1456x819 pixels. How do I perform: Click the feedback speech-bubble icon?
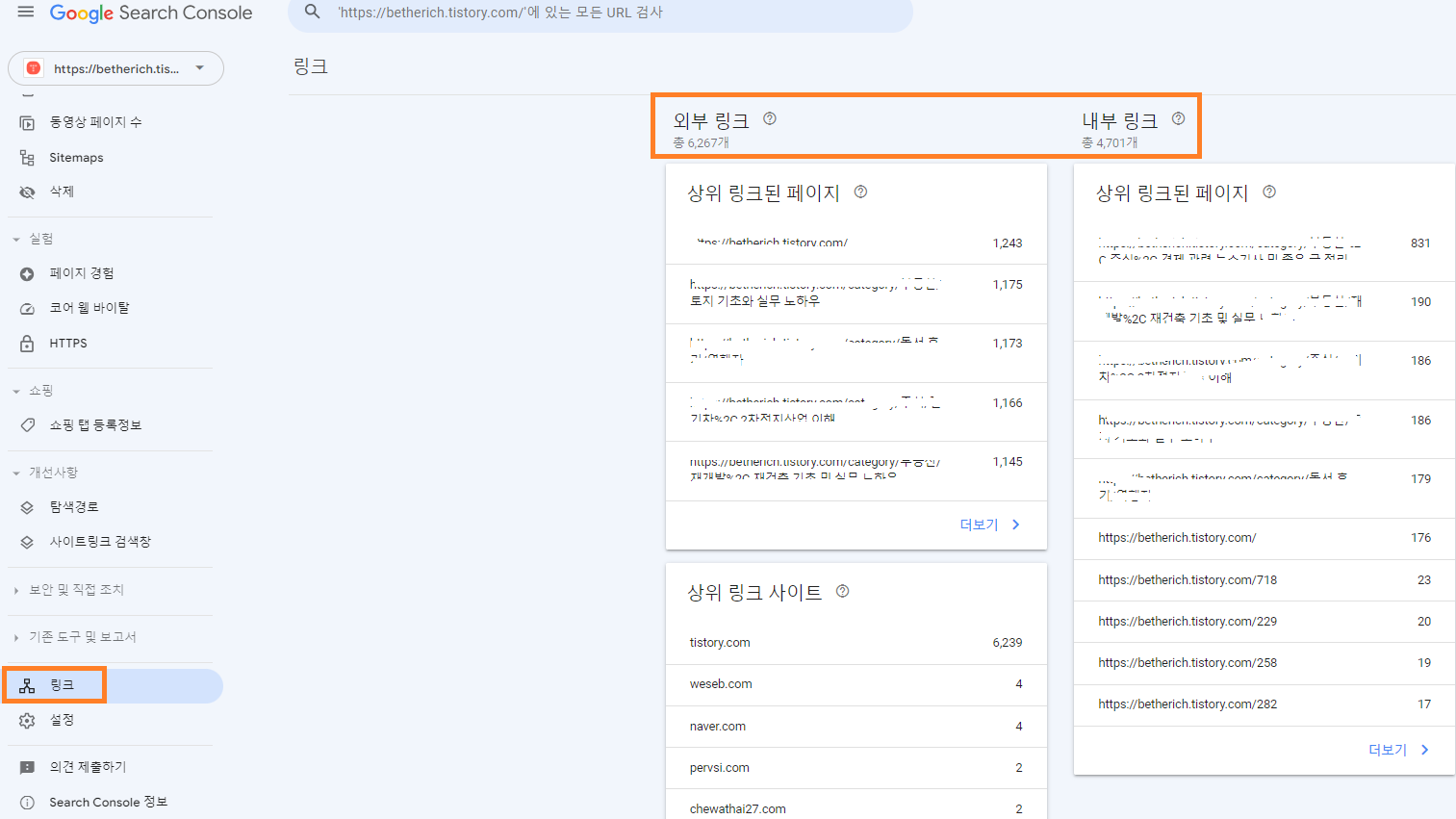click(27, 767)
